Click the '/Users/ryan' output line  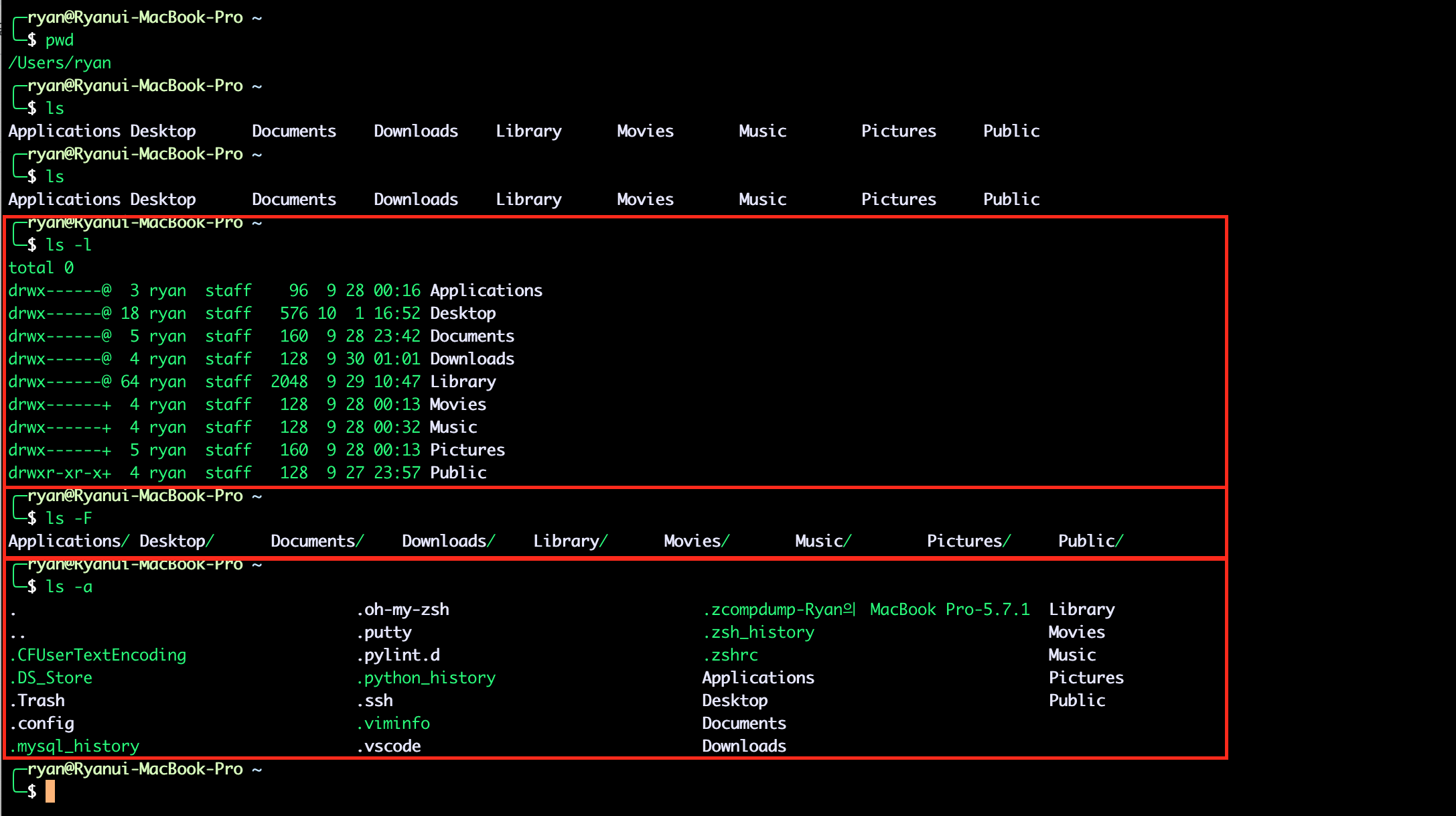coord(60,63)
